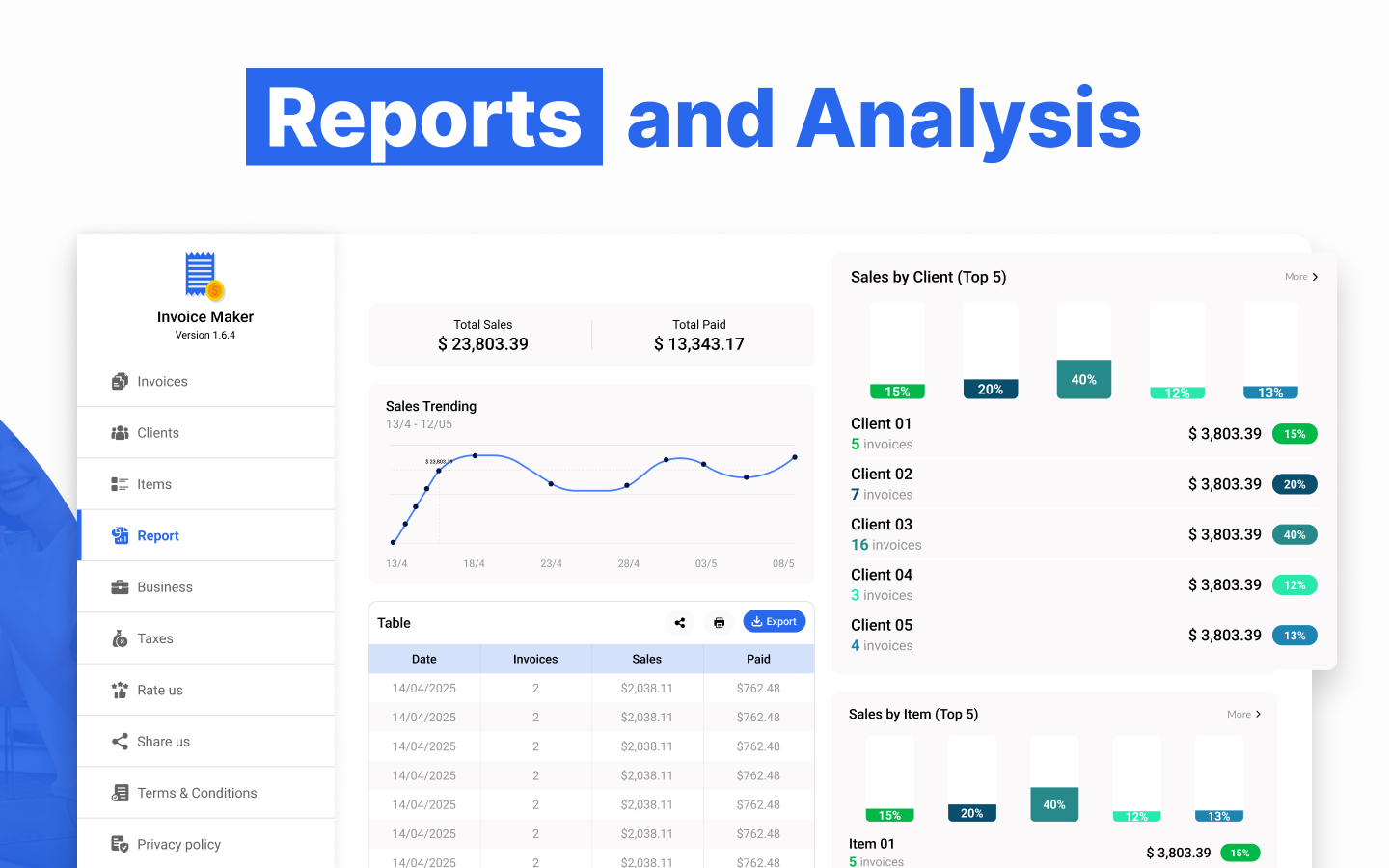Open the Business menu item

206,587
